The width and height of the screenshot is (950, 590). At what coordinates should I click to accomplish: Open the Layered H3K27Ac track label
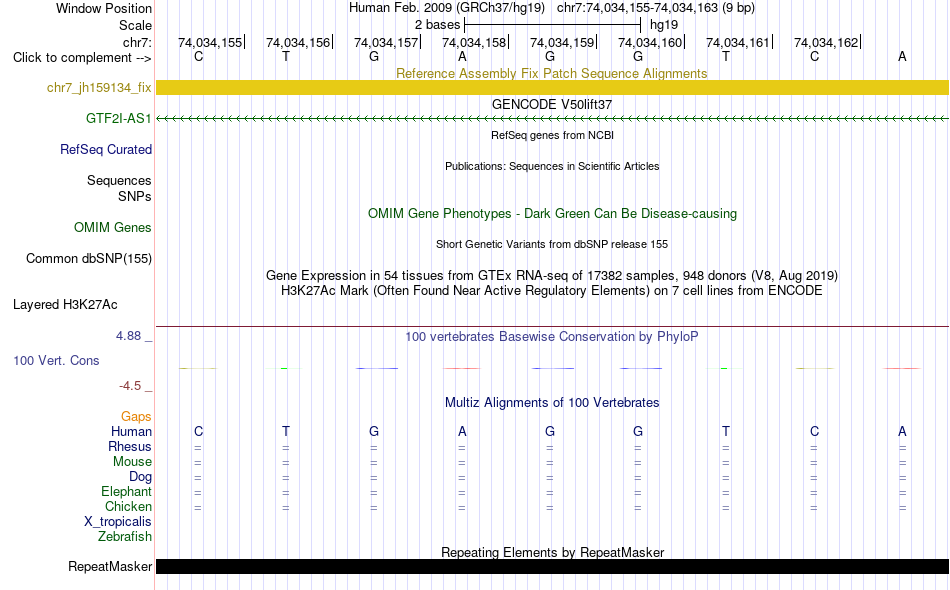click(x=65, y=305)
